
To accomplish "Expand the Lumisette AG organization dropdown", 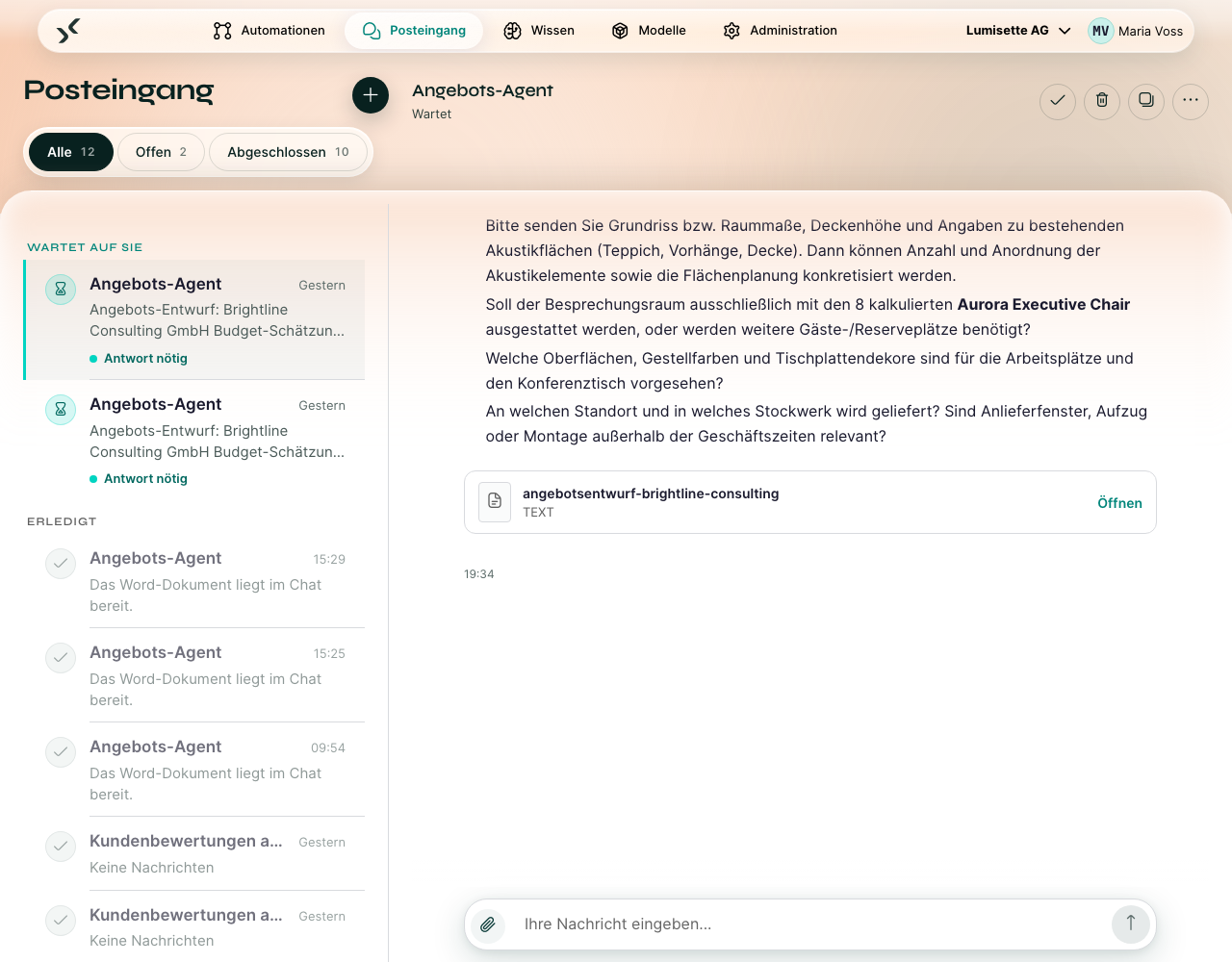I will pyautogui.click(x=1018, y=31).
